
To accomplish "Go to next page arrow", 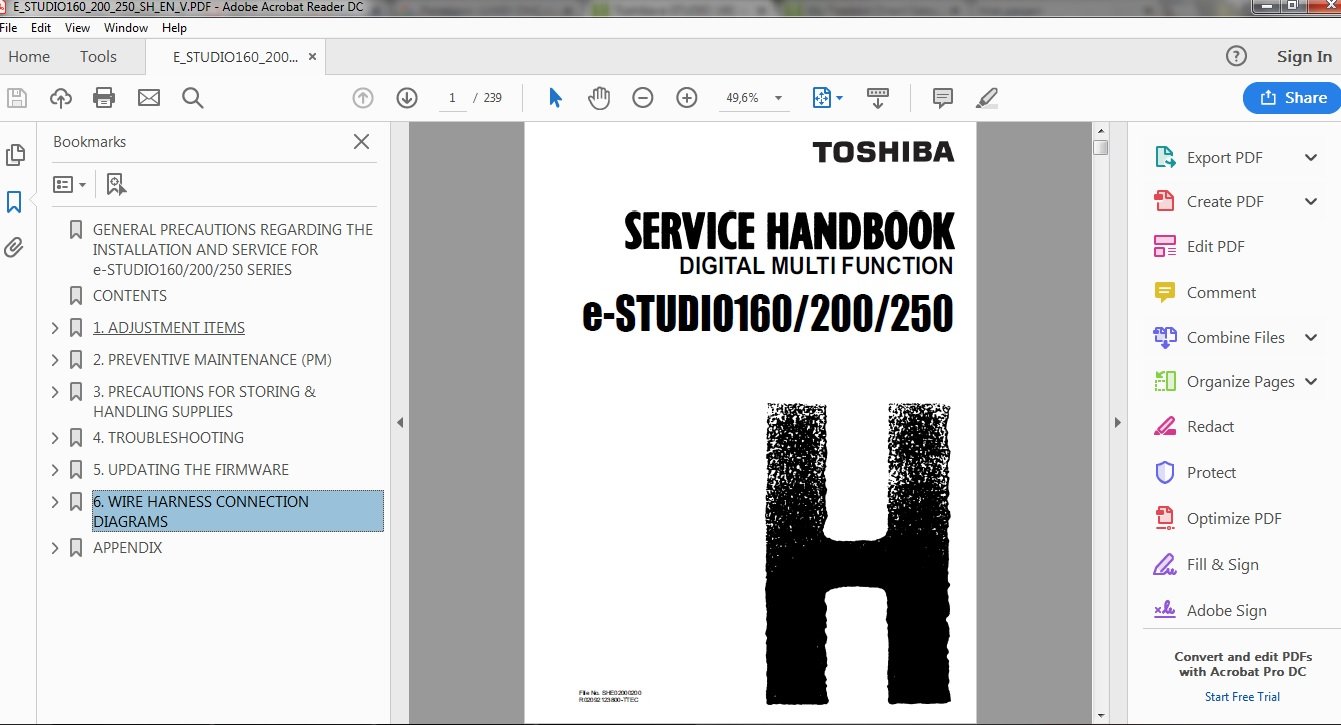I will [x=406, y=98].
